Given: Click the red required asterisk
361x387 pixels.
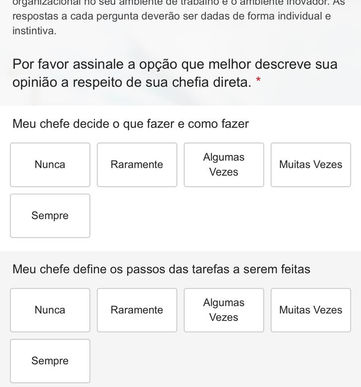Looking at the screenshot, I should (x=258, y=80).
